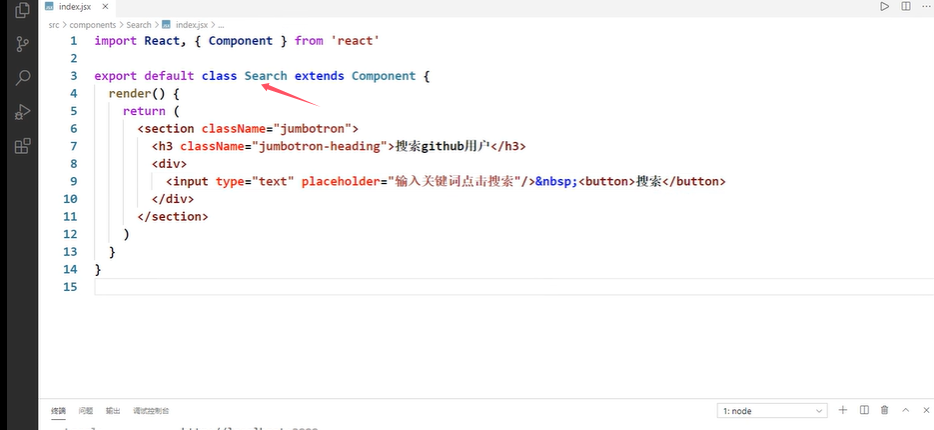Click the class name 'Search' on line 3
The height and width of the screenshot is (430, 934).
(266, 76)
